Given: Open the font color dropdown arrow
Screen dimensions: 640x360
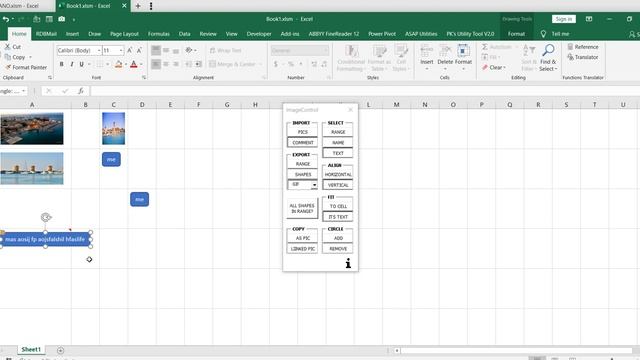Looking at the screenshot, I should pos(141,64).
